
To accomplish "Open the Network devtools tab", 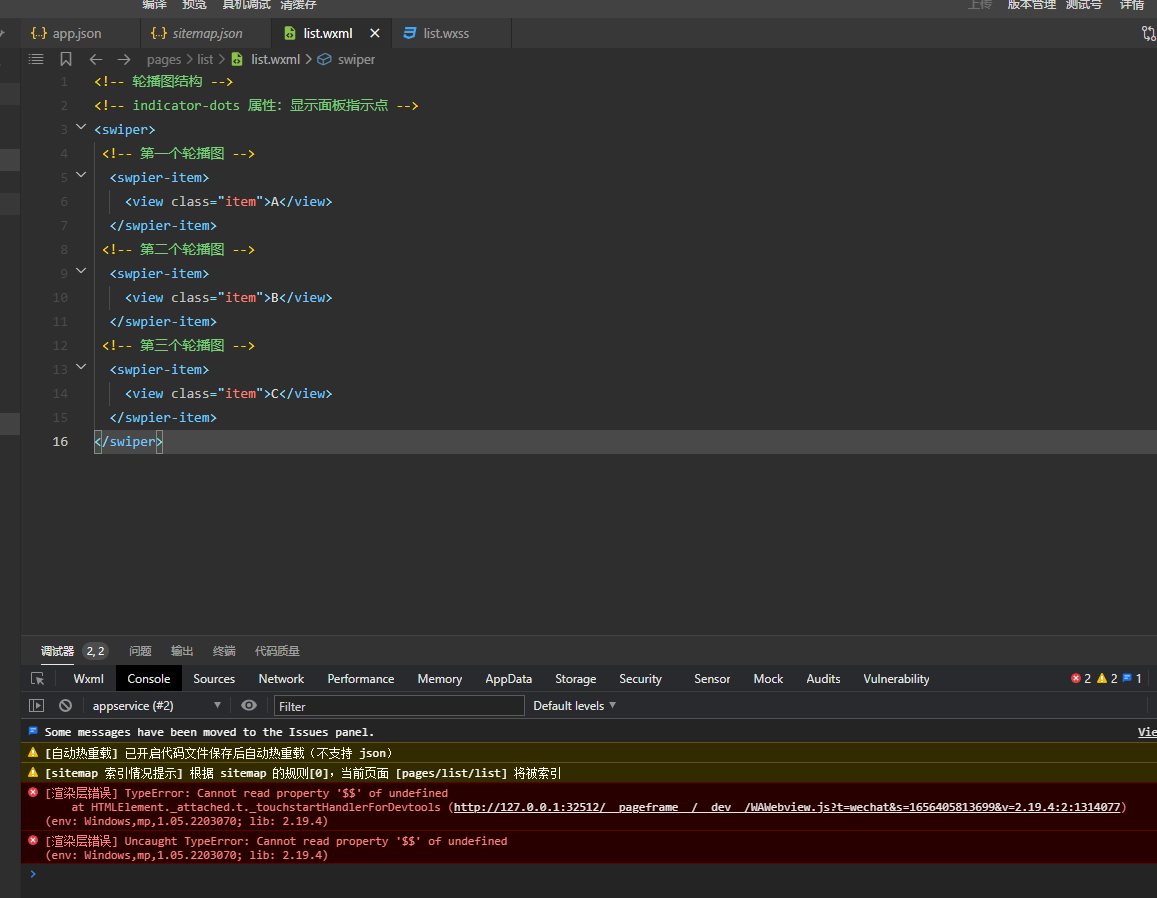I will tap(281, 679).
